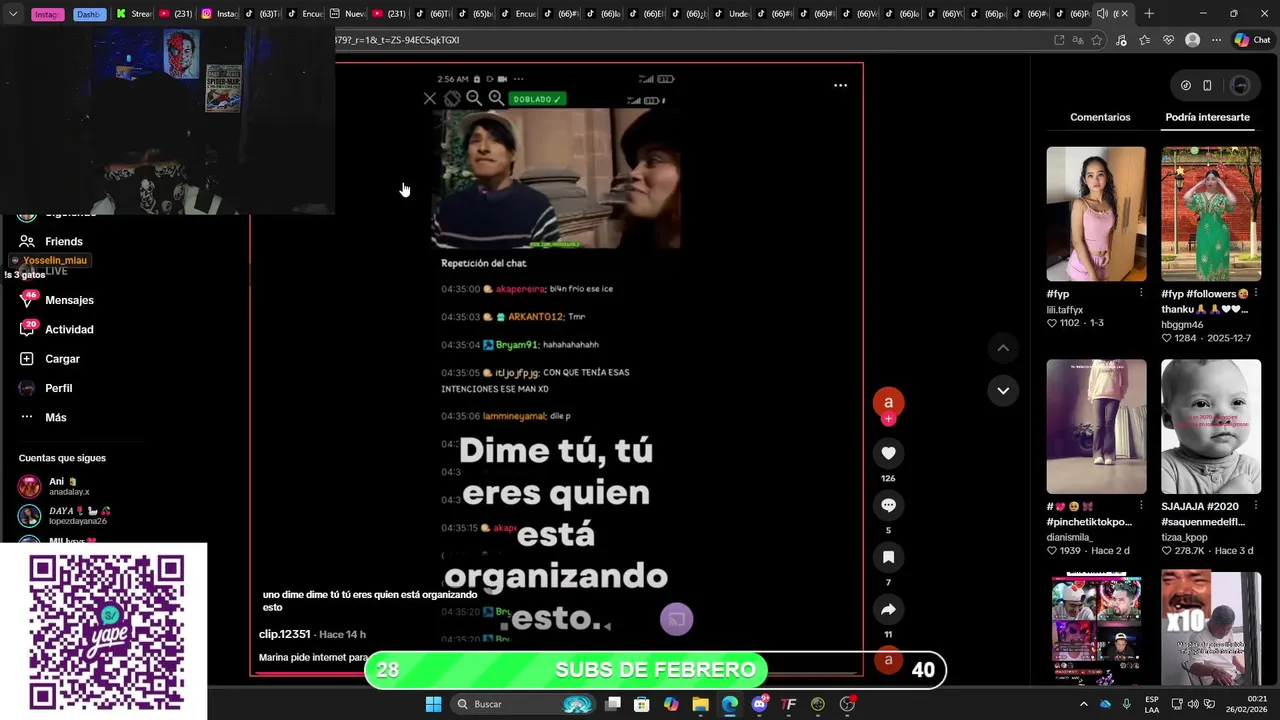Open browser favorites list icon
The width and height of the screenshot is (1280, 720).
[1144, 40]
